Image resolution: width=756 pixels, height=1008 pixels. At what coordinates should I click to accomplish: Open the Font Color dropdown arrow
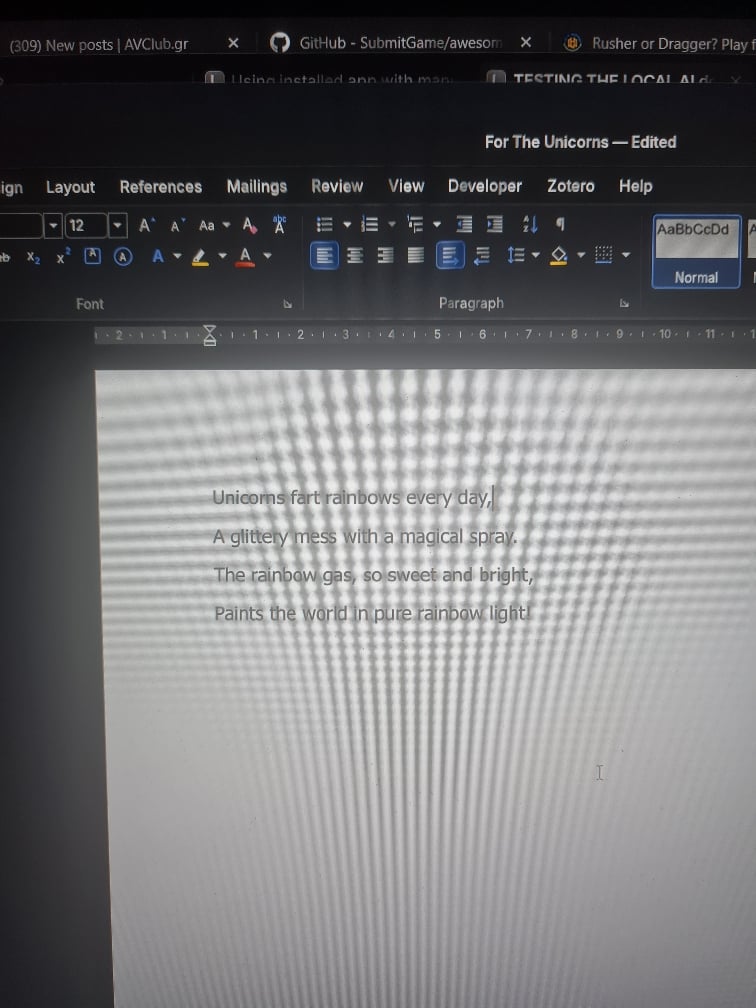268,256
